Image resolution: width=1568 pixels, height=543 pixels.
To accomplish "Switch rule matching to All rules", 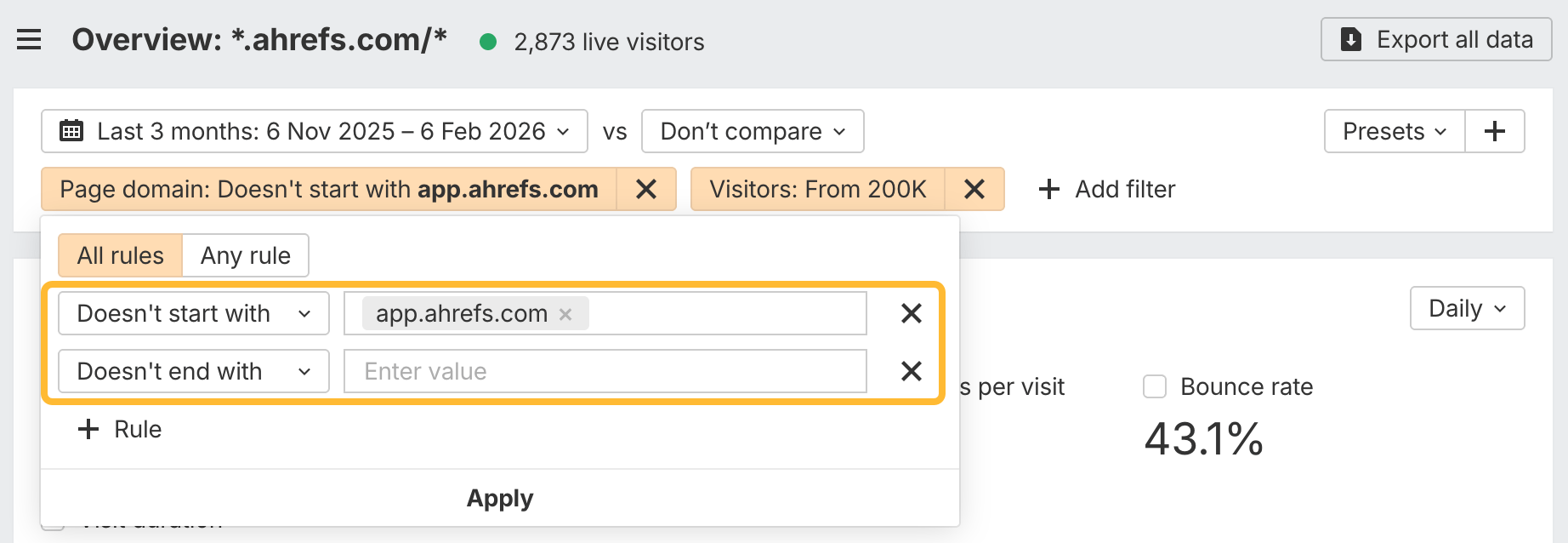I will tap(120, 255).
